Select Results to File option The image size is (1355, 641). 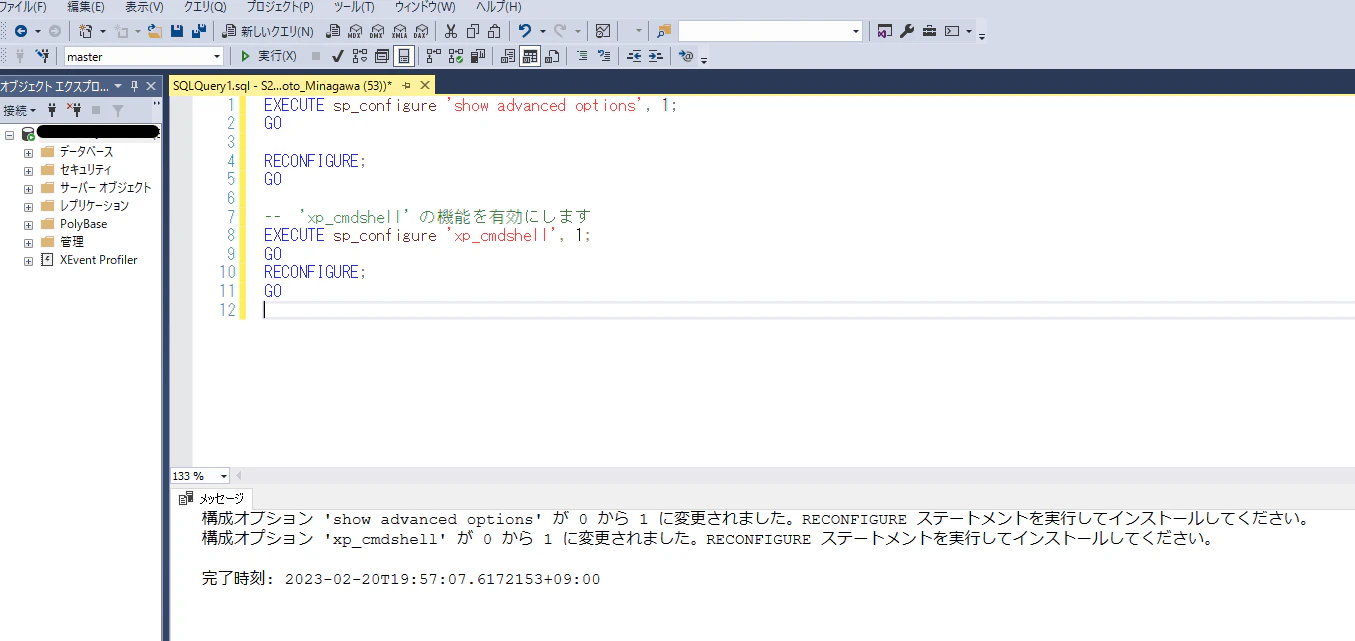point(551,56)
